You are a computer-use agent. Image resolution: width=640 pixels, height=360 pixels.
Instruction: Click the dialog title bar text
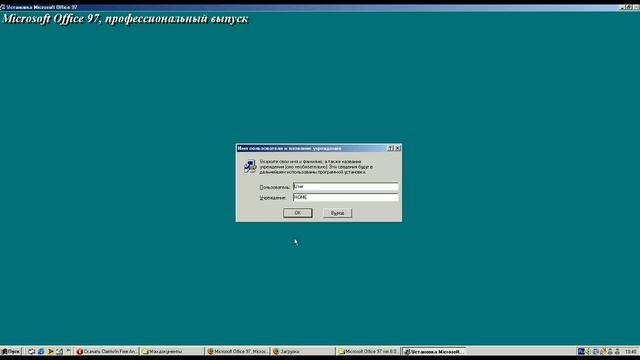(289, 148)
